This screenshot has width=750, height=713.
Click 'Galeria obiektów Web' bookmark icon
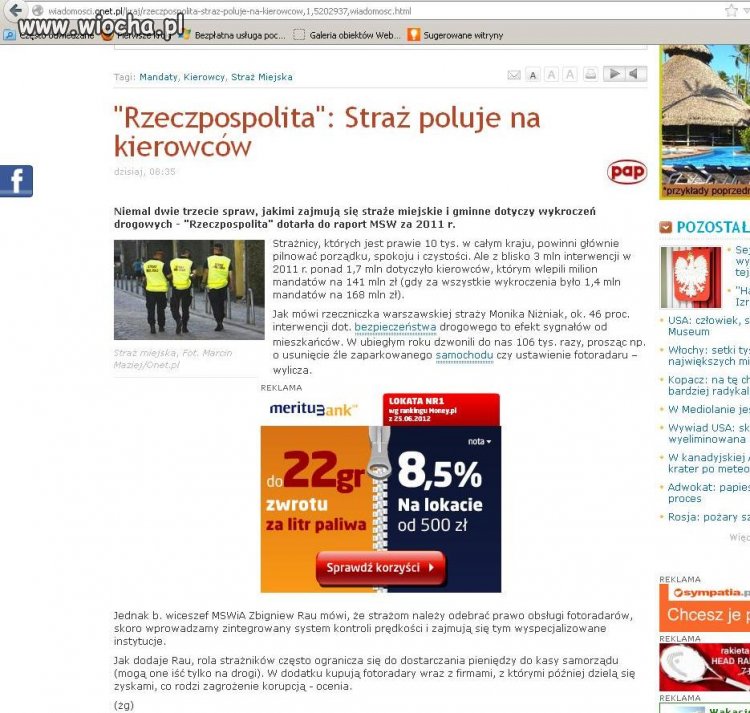pos(299,34)
